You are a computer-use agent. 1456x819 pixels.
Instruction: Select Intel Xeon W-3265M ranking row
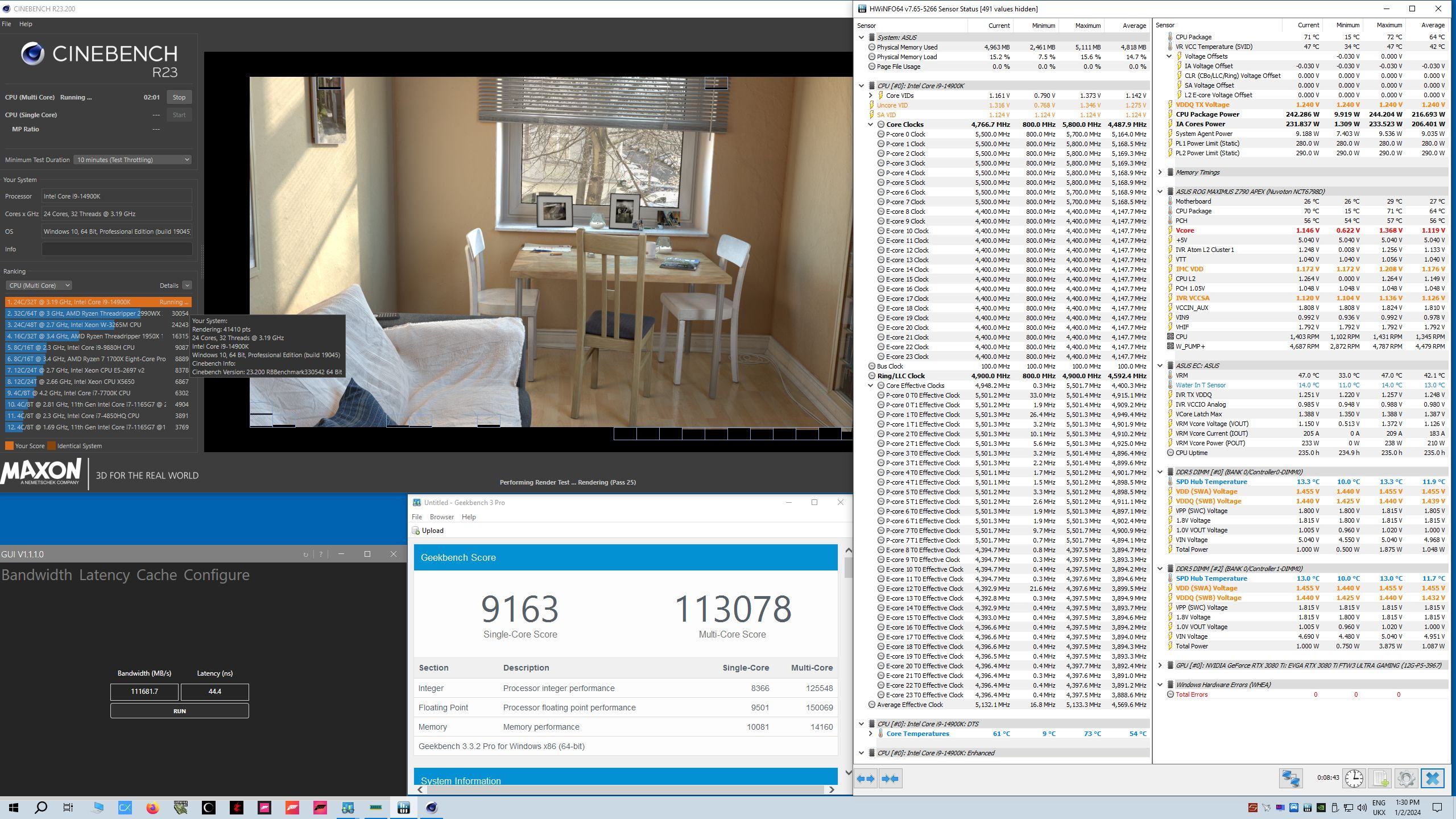click(98, 325)
